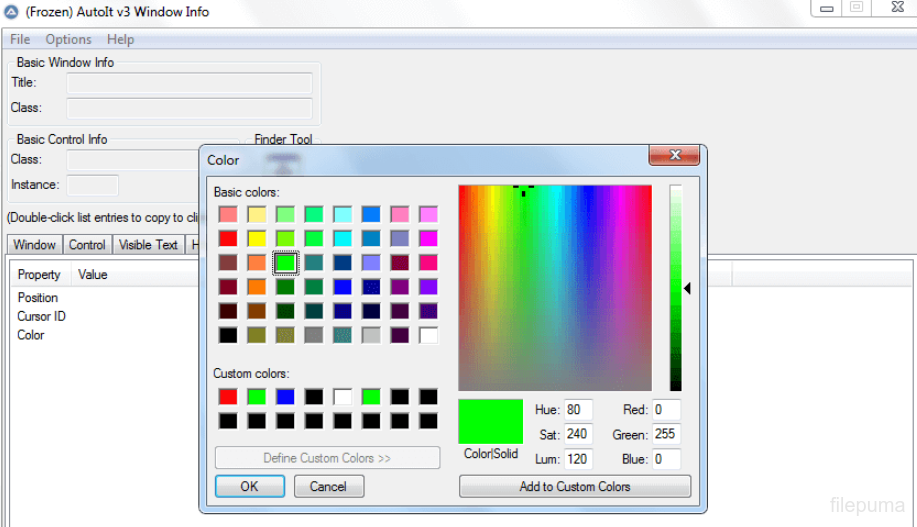Select the first red custom color swatch

point(228,397)
